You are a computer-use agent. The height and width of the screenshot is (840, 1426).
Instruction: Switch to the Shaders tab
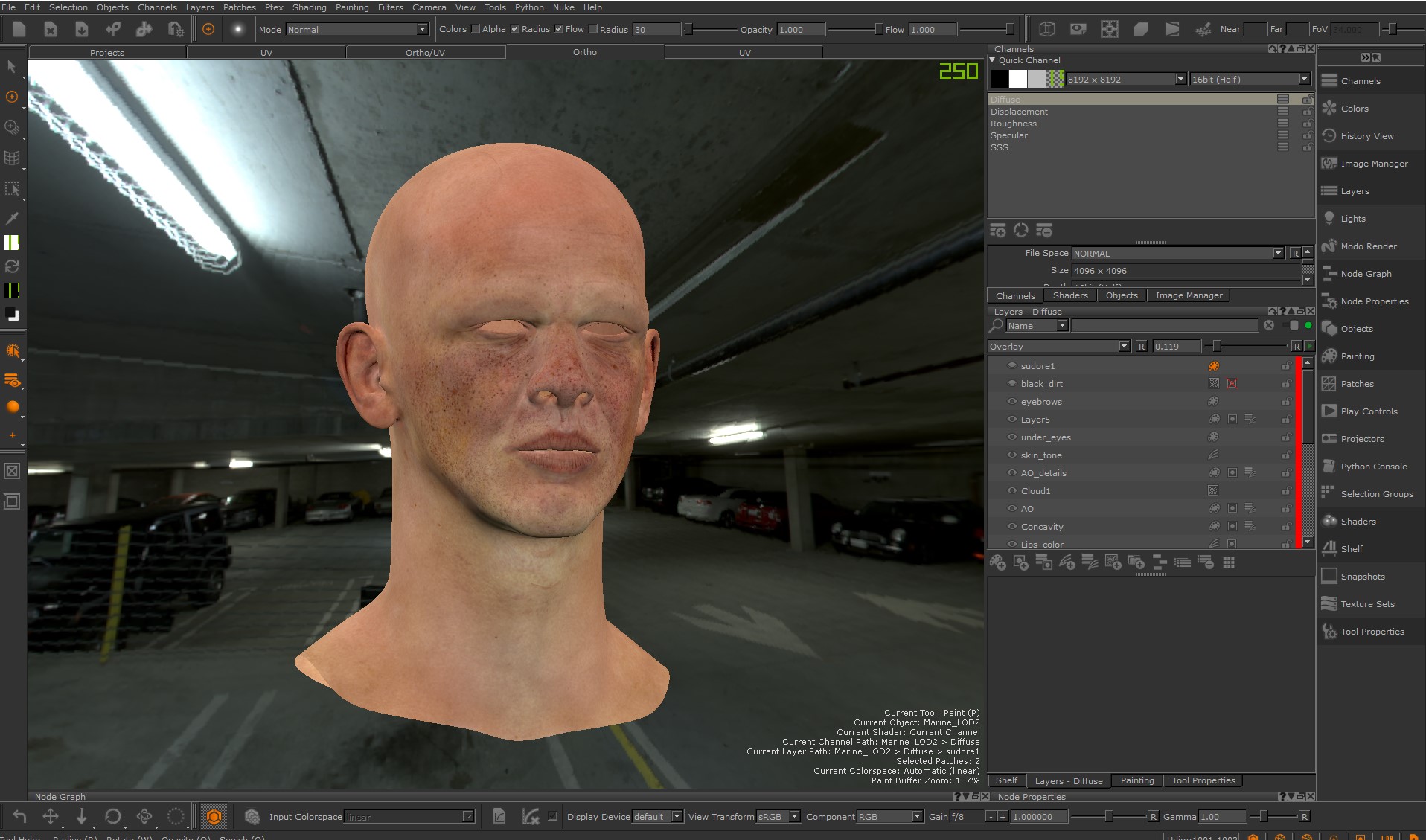1069,295
